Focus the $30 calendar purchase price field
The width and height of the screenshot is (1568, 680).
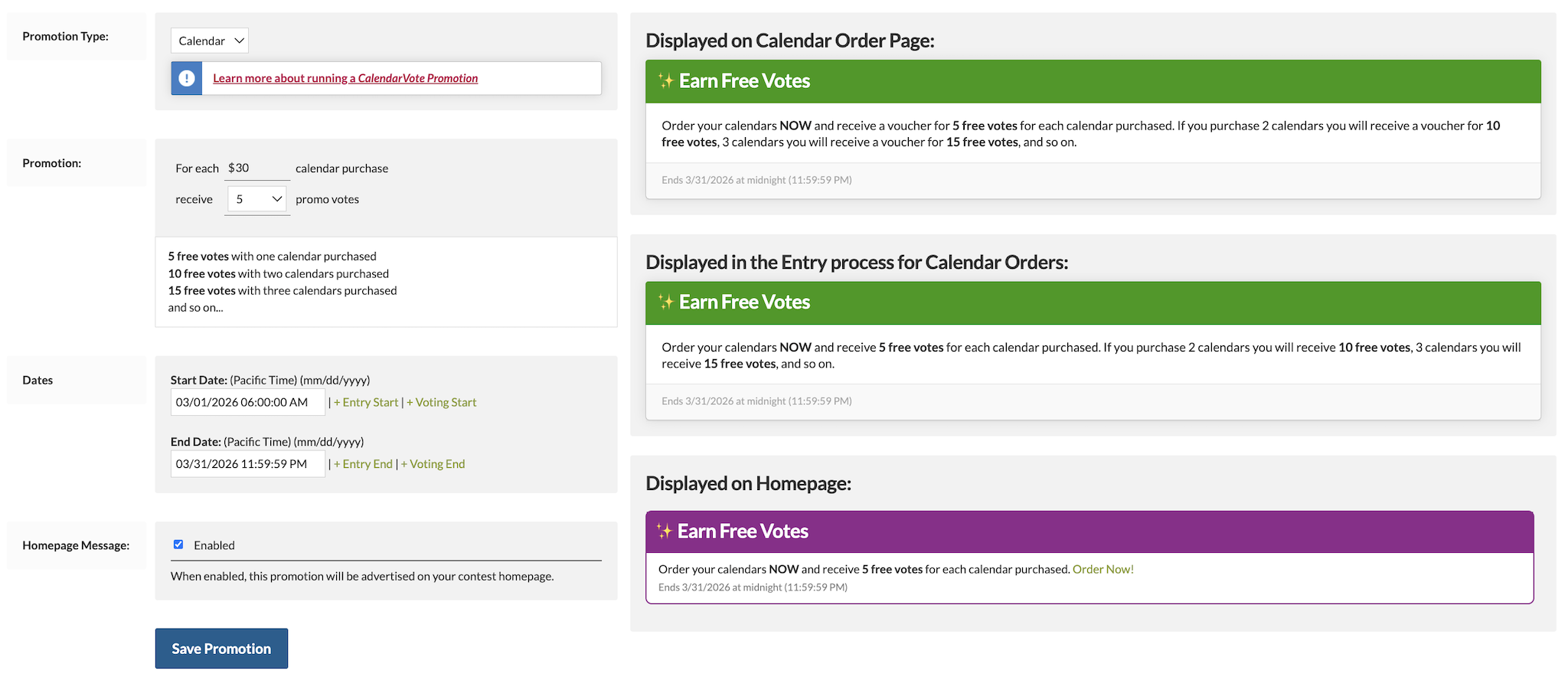(257, 168)
